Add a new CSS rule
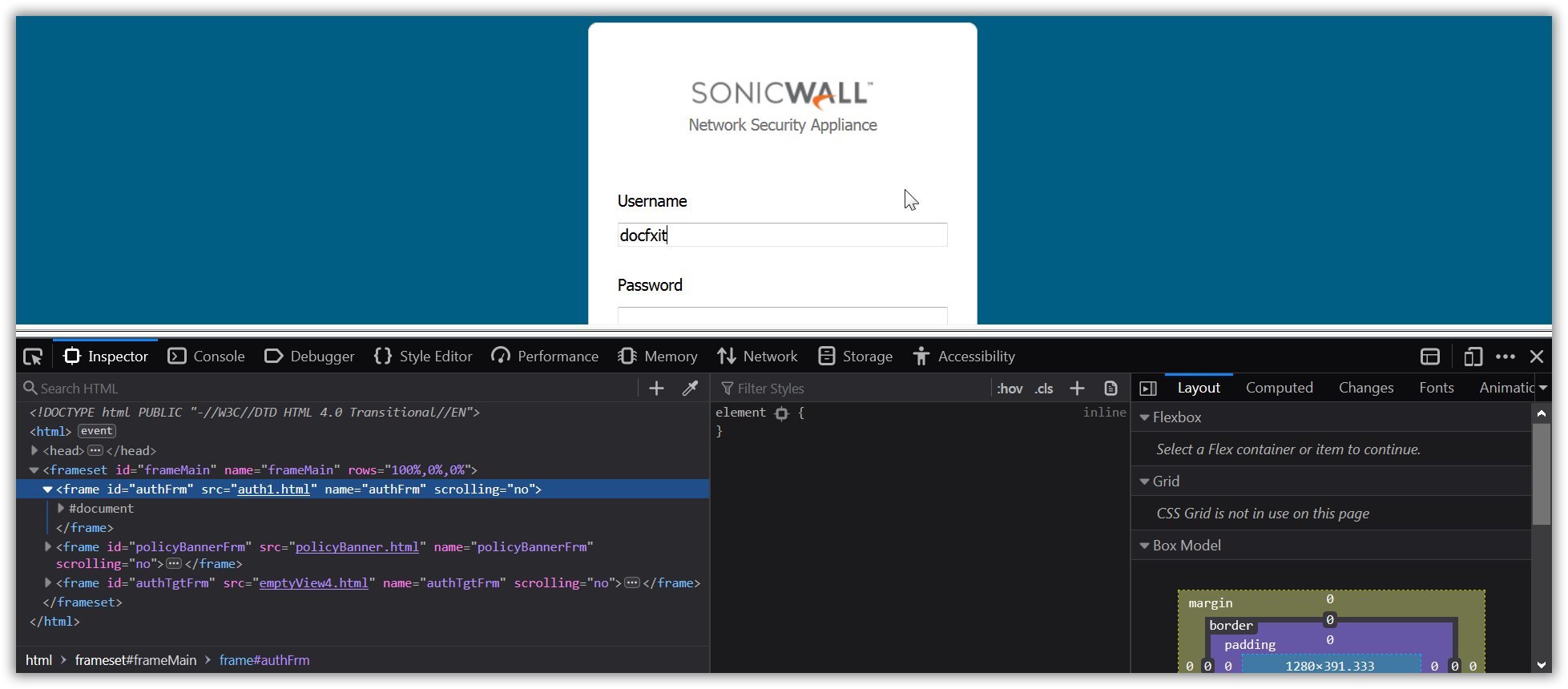1568x689 pixels. coord(1077,389)
